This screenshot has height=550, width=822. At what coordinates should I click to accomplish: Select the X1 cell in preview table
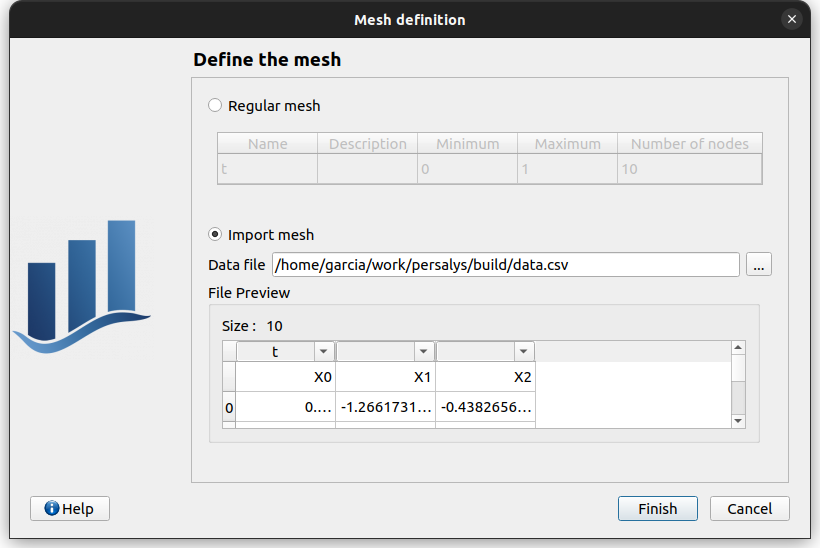(x=385, y=377)
